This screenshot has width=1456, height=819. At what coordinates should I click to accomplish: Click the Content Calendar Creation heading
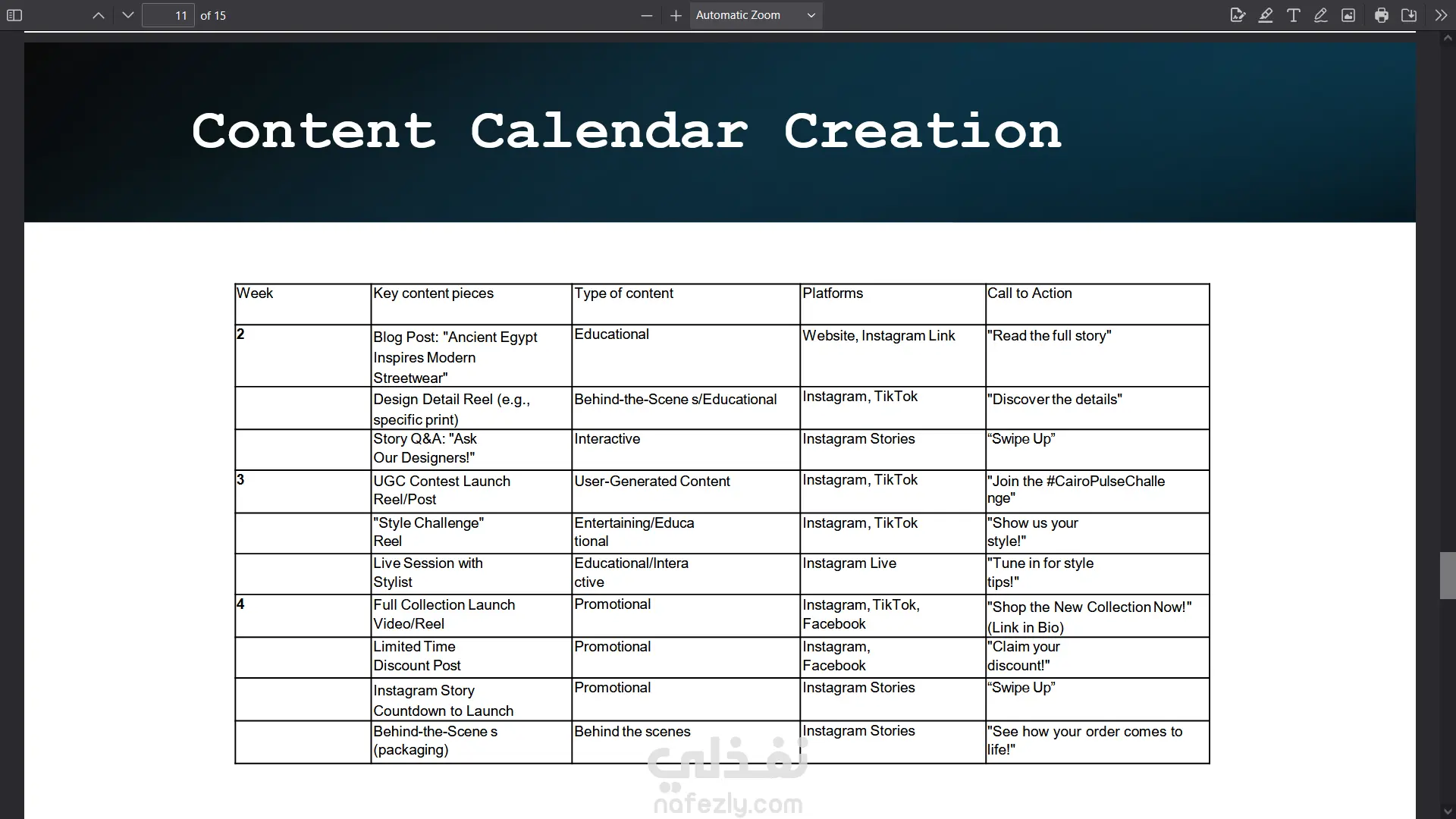(x=626, y=131)
